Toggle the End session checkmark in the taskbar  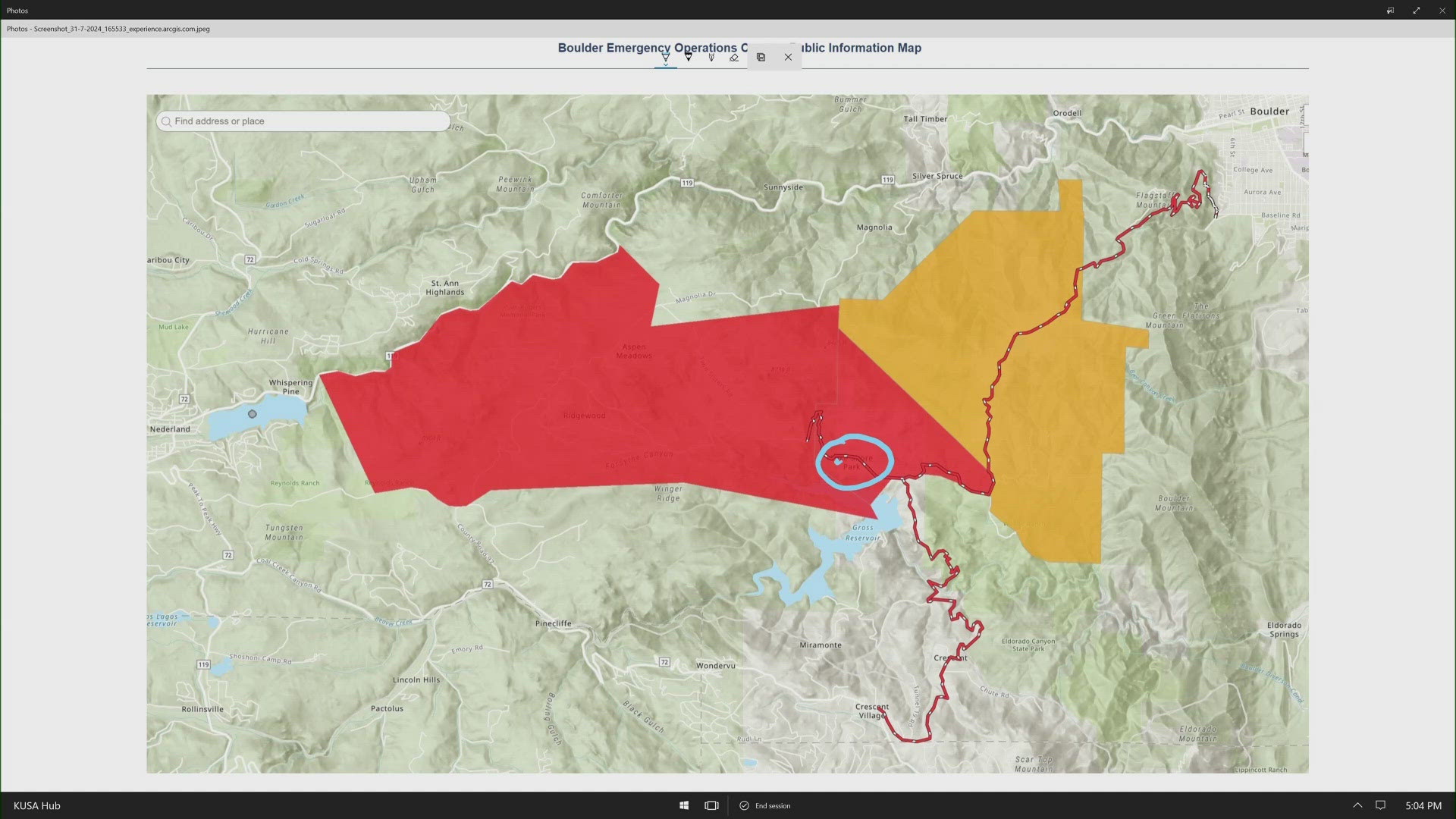coord(744,805)
